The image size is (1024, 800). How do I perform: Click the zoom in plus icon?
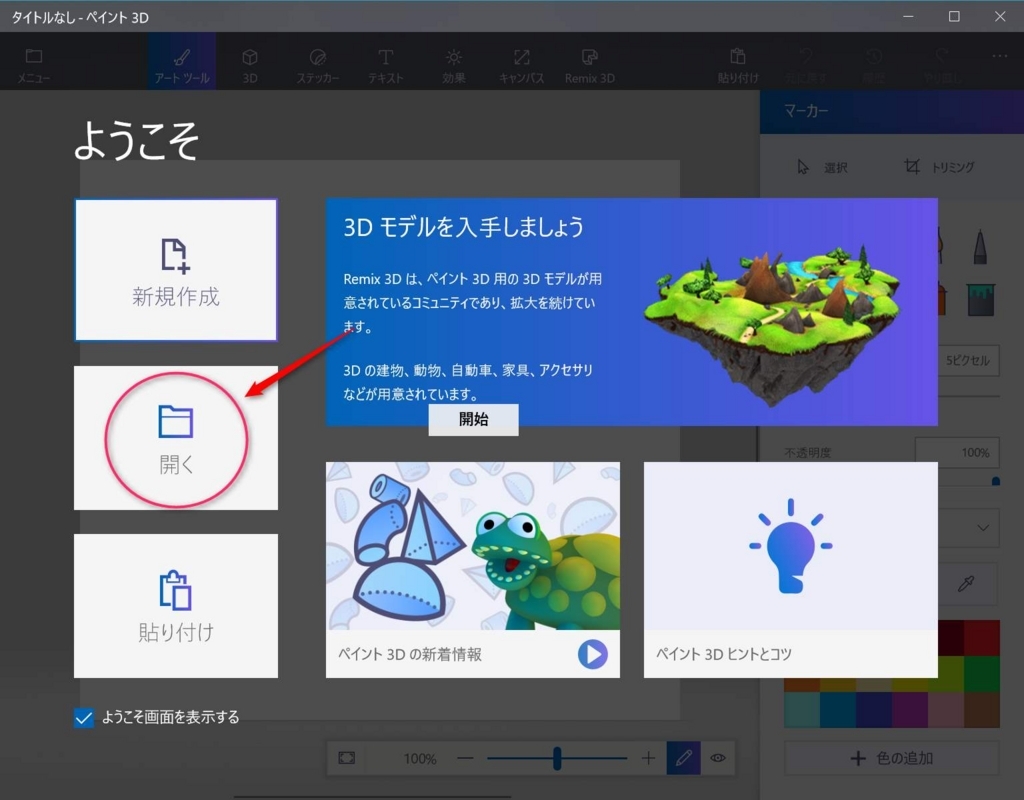click(x=648, y=758)
